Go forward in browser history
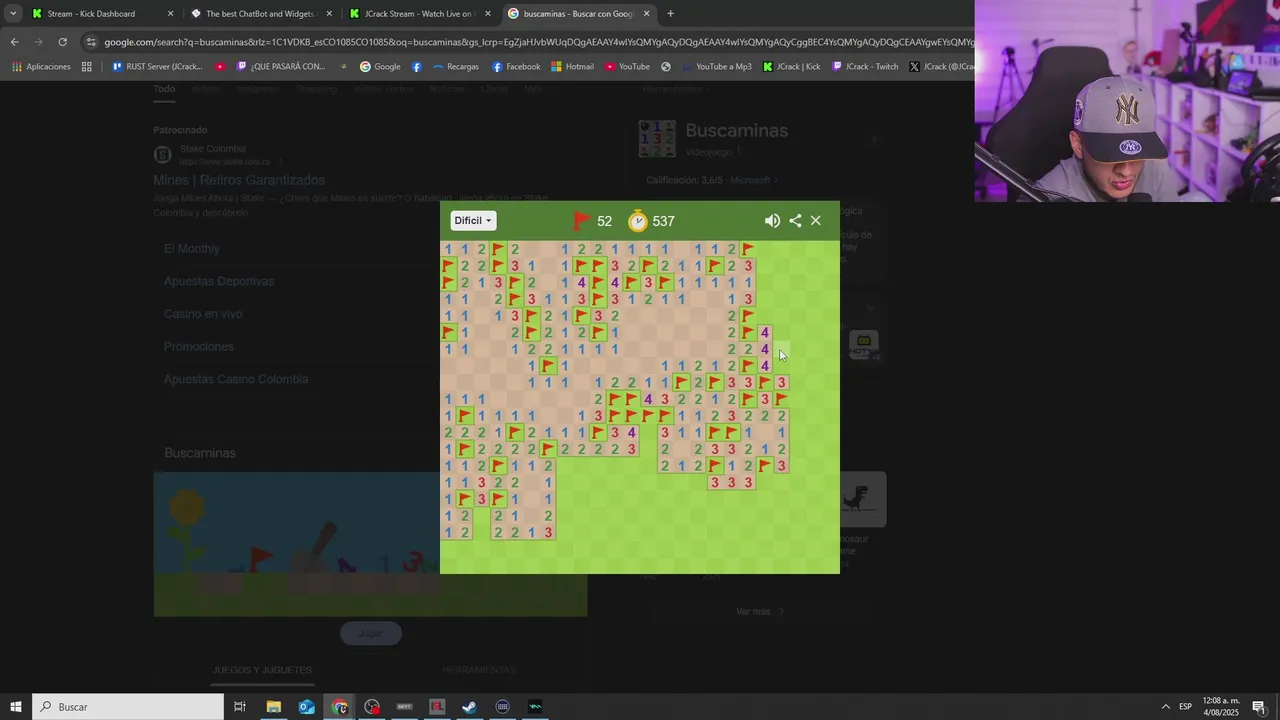This screenshot has height=720, width=1280. pyautogui.click(x=38, y=42)
